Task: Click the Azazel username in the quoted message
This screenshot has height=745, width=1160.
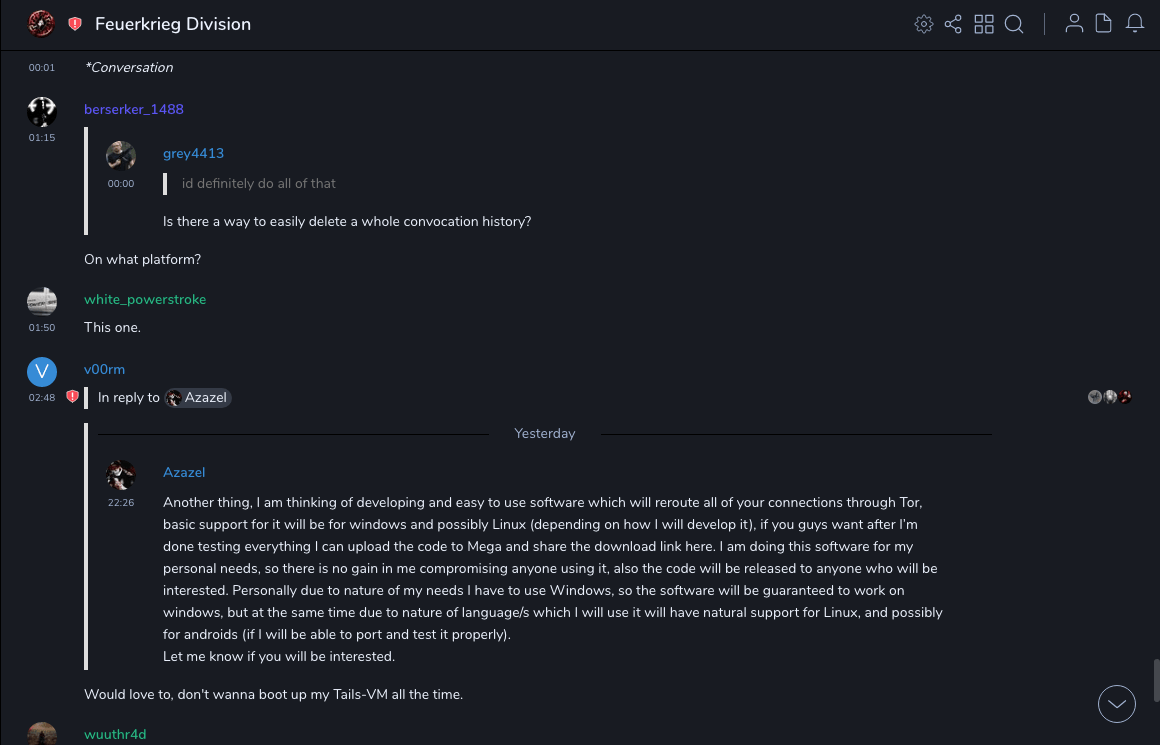Action: [x=184, y=473]
